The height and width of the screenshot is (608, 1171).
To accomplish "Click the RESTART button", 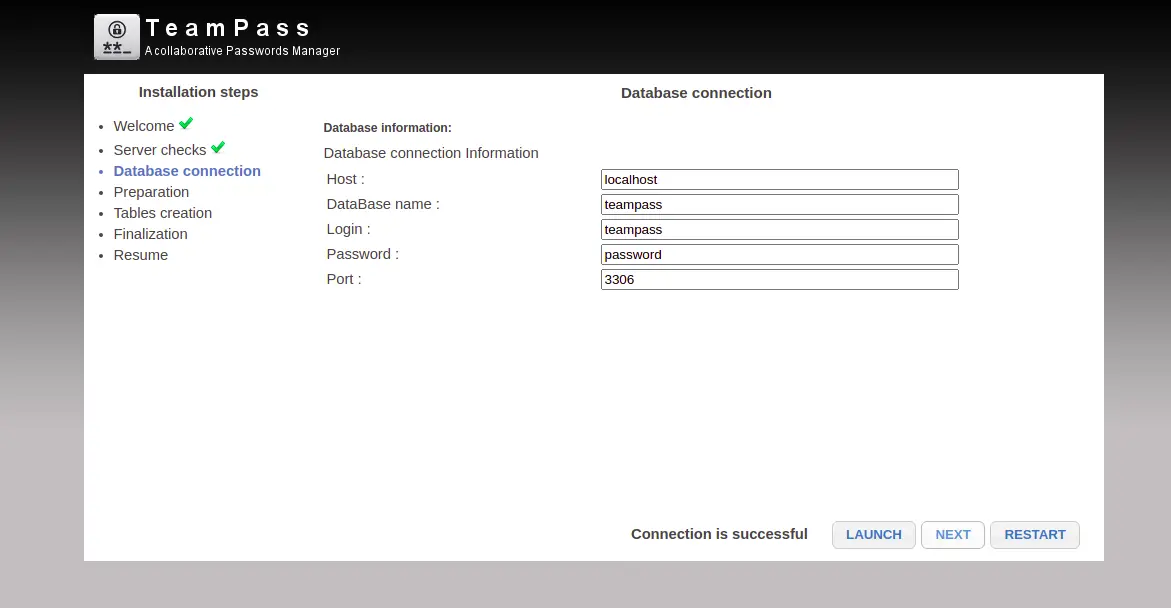I will click(x=1035, y=535).
